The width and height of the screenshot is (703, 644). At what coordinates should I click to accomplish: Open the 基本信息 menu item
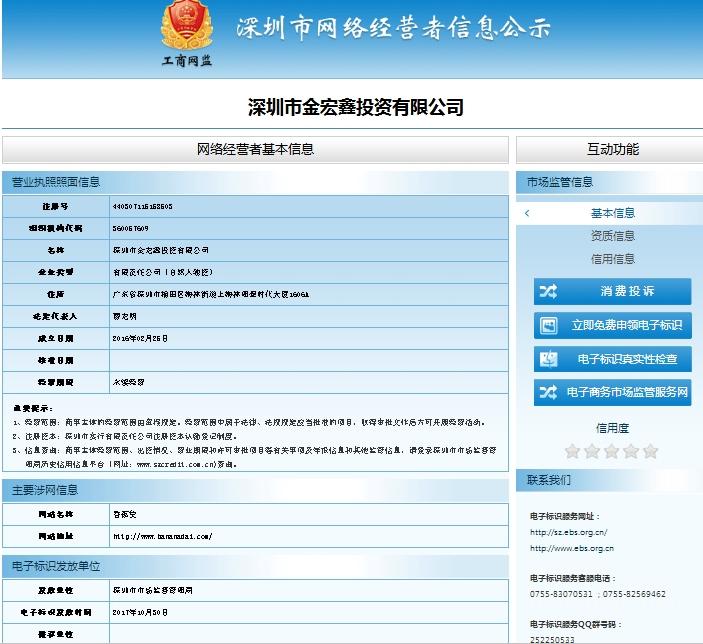tap(612, 213)
